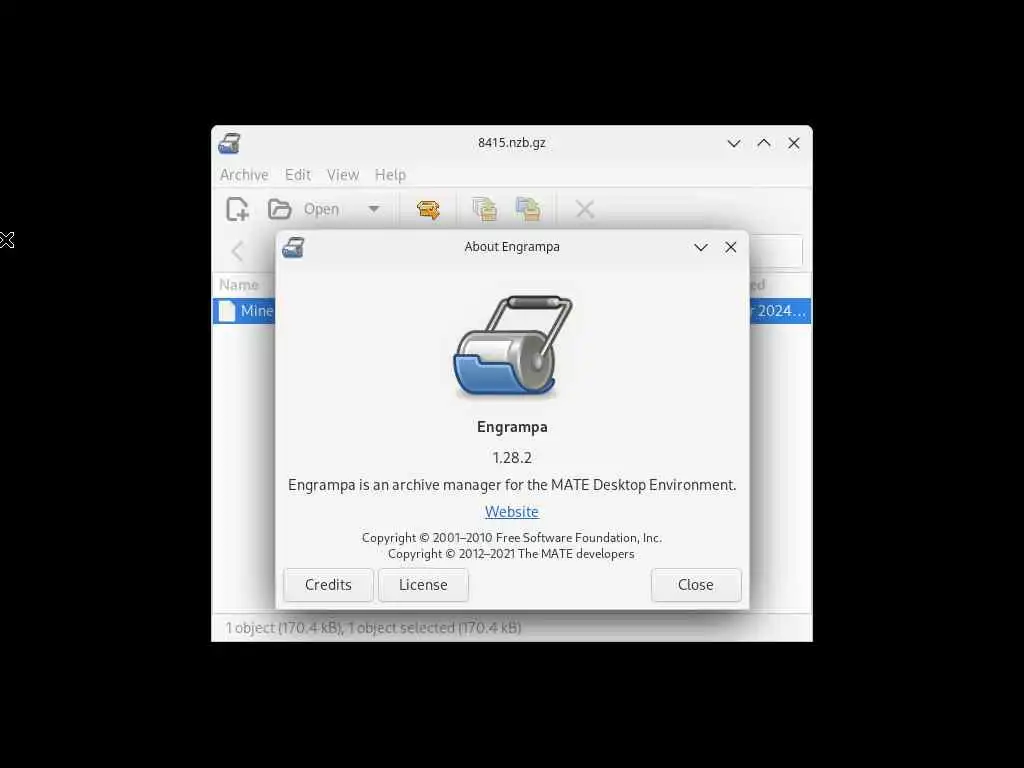Click the Copyright MATE developers line
This screenshot has width=1024, height=768.
click(x=511, y=553)
